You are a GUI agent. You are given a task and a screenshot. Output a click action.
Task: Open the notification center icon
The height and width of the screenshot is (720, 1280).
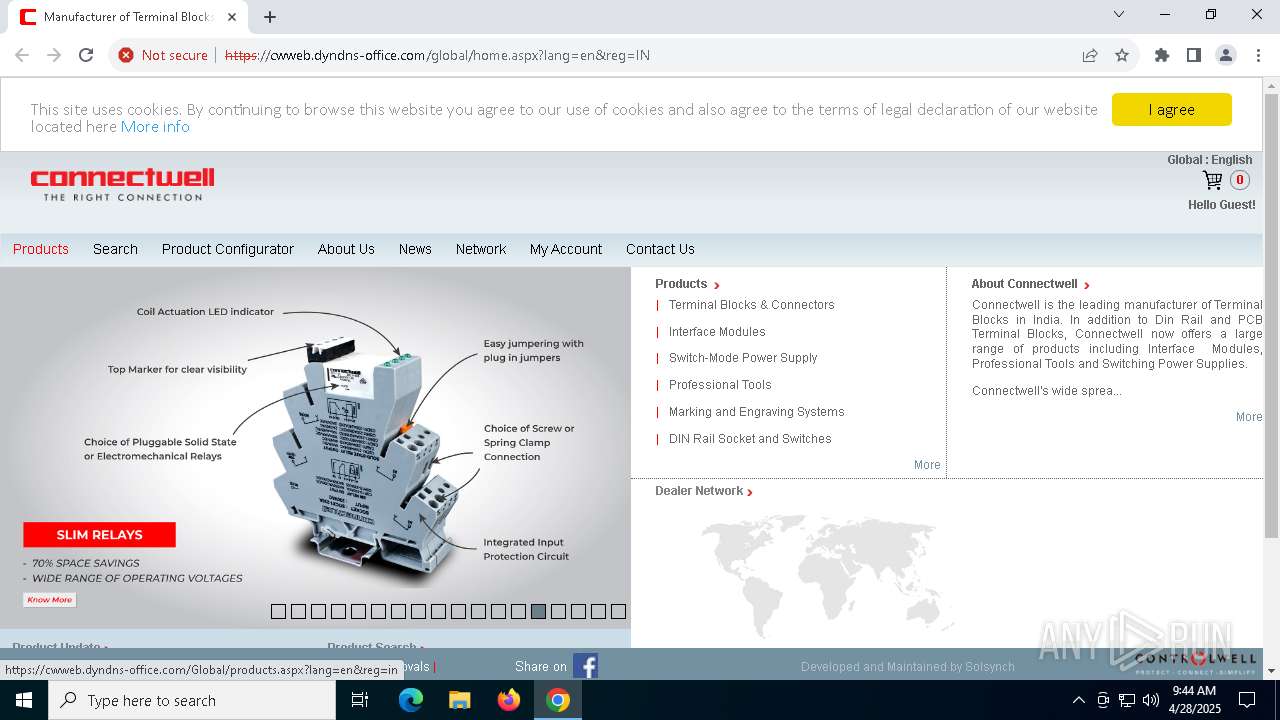1247,700
